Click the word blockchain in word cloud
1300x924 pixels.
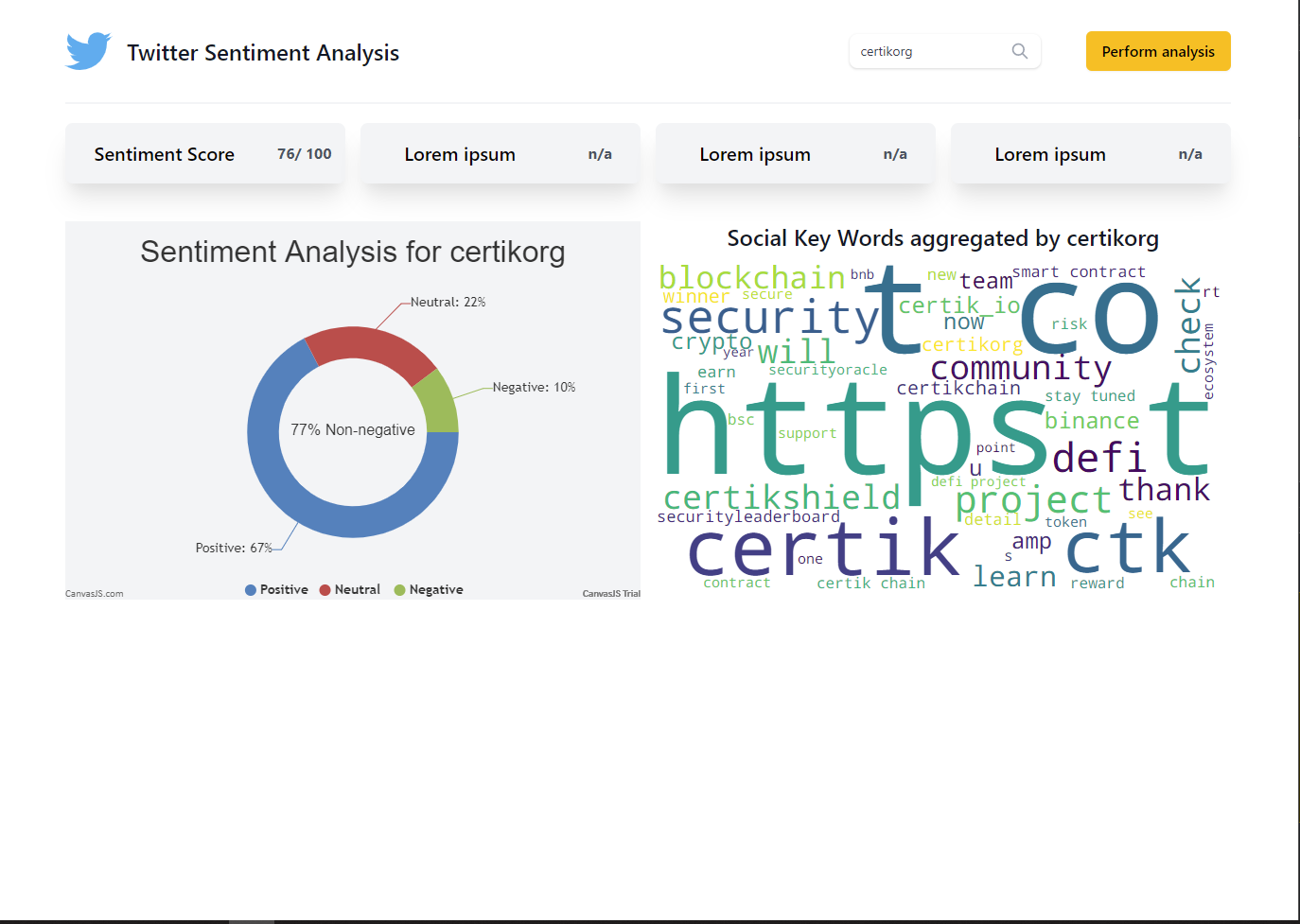[x=752, y=278]
